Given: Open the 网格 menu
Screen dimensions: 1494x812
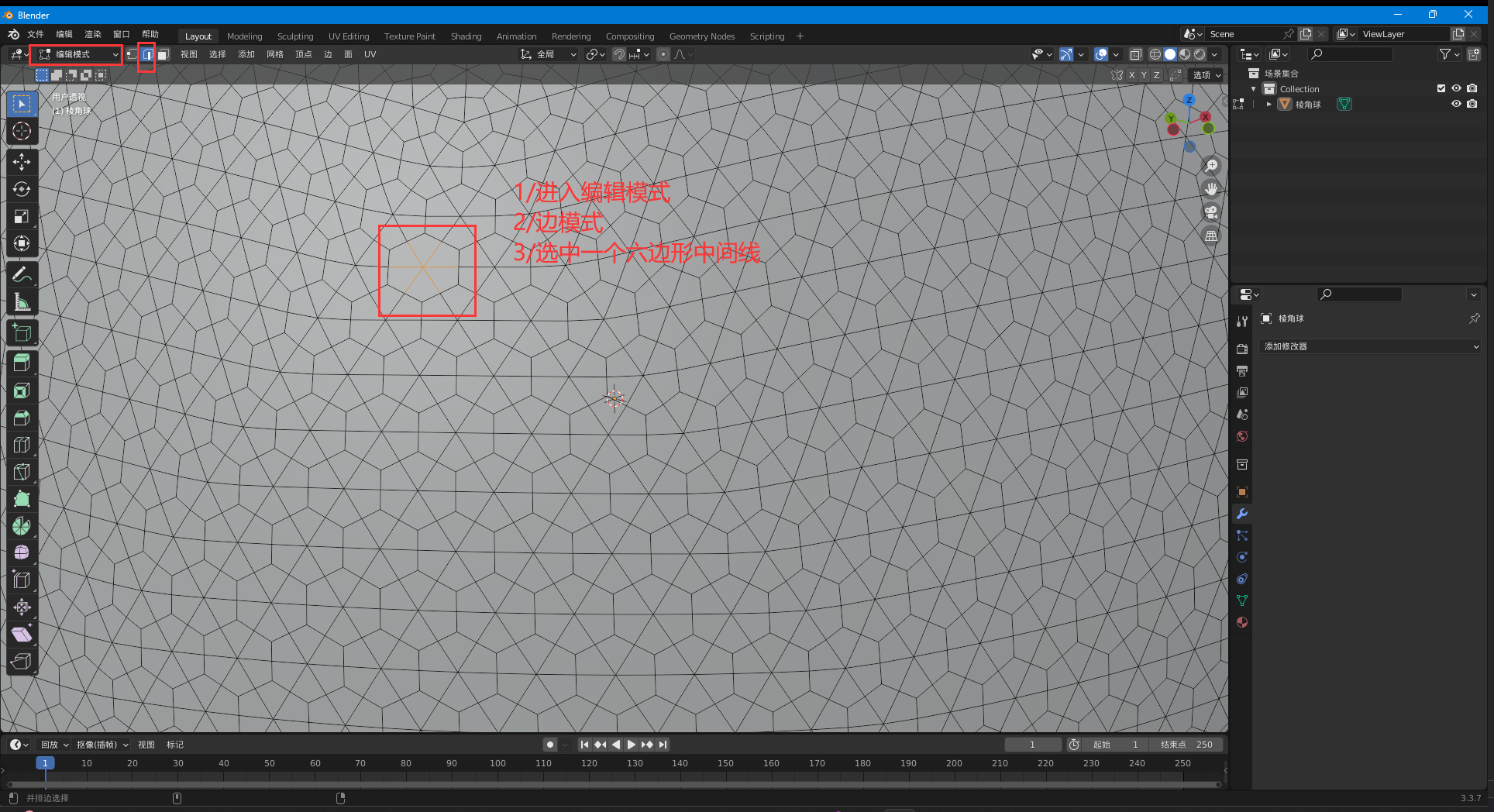Looking at the screenshot, I should pos(274,54).
